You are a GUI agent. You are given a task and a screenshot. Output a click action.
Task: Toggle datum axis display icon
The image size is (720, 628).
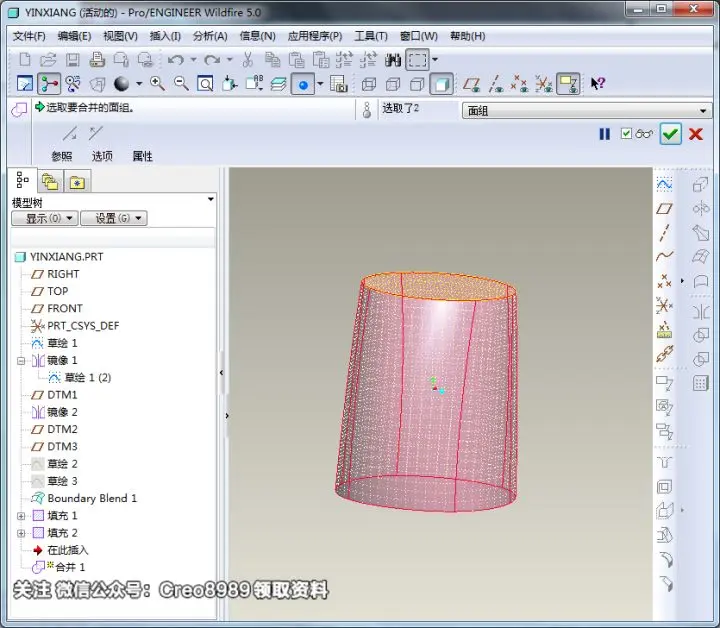495,84
